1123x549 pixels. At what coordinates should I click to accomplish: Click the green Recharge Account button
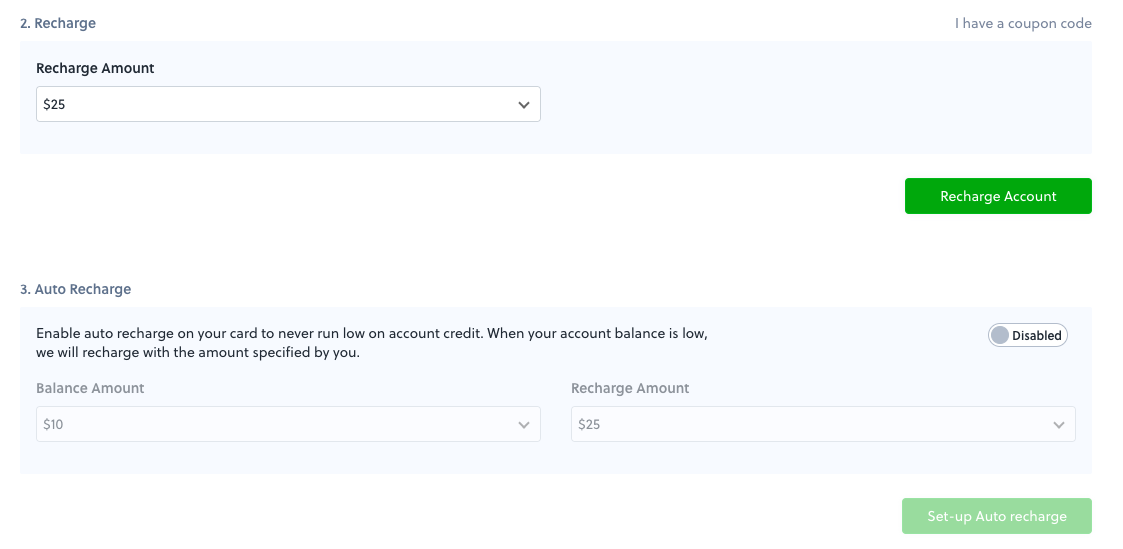(x=998, y=196)
